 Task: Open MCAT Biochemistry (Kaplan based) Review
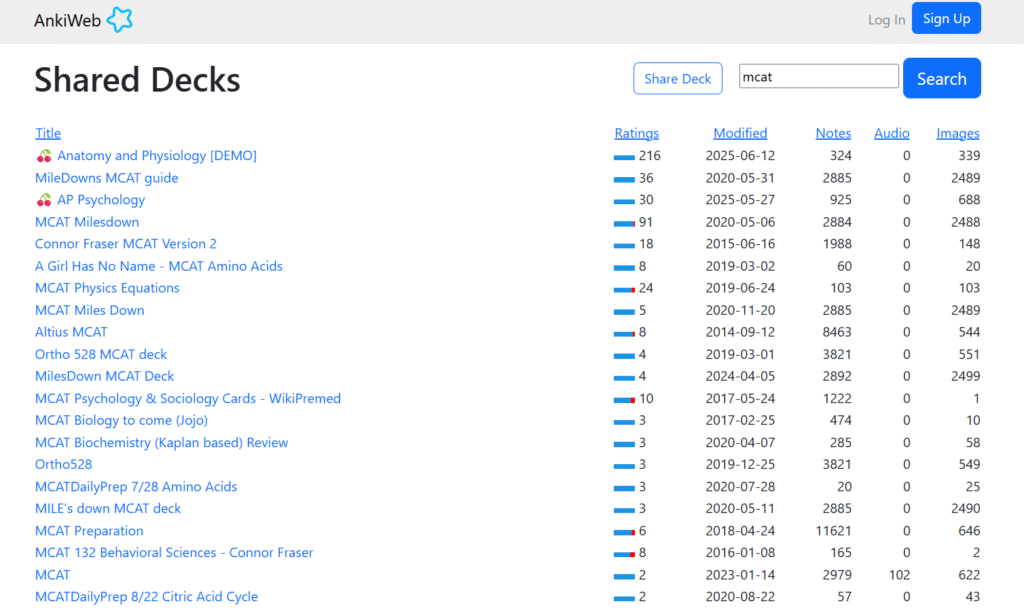pos(161,442)
